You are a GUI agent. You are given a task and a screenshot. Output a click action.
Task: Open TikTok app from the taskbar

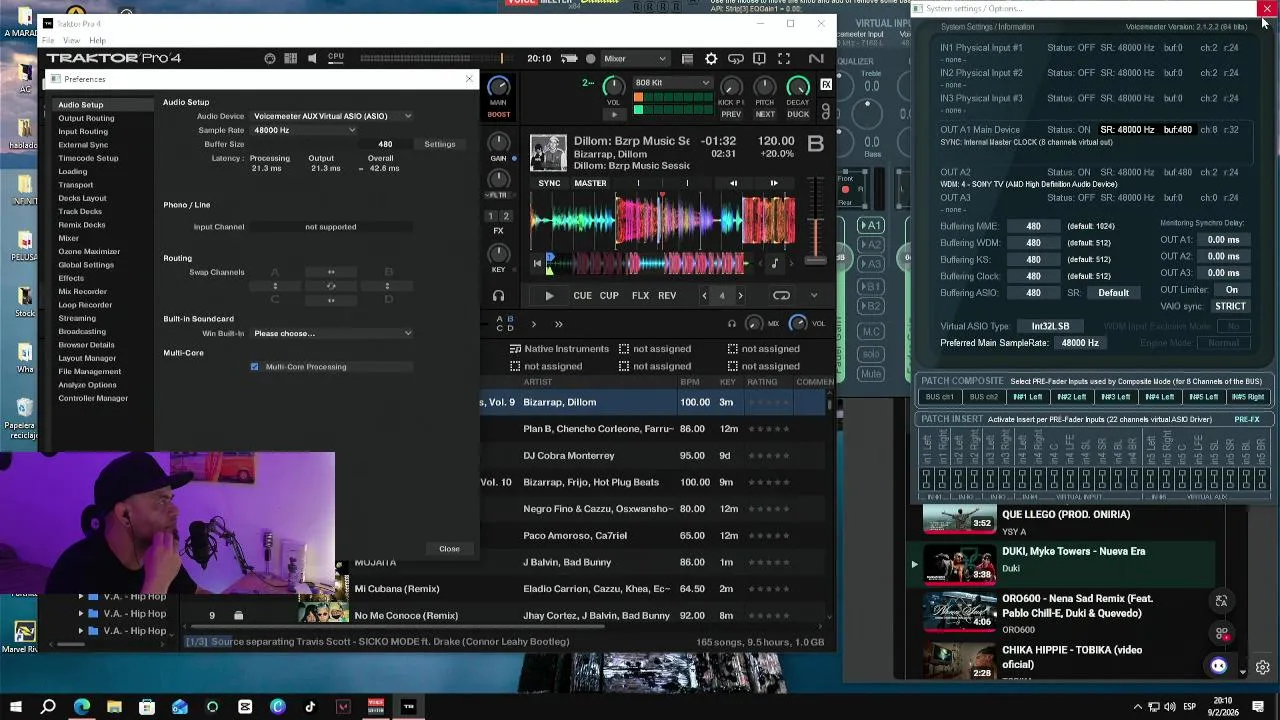pos(310,707)
